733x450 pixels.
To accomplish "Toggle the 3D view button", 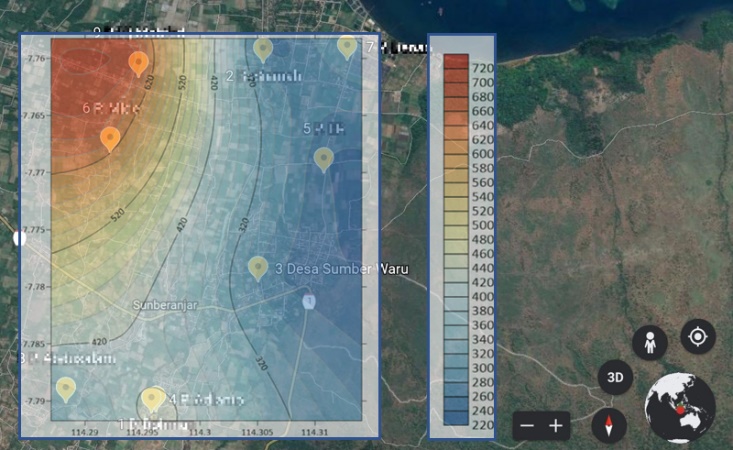I will pos(616,378).
